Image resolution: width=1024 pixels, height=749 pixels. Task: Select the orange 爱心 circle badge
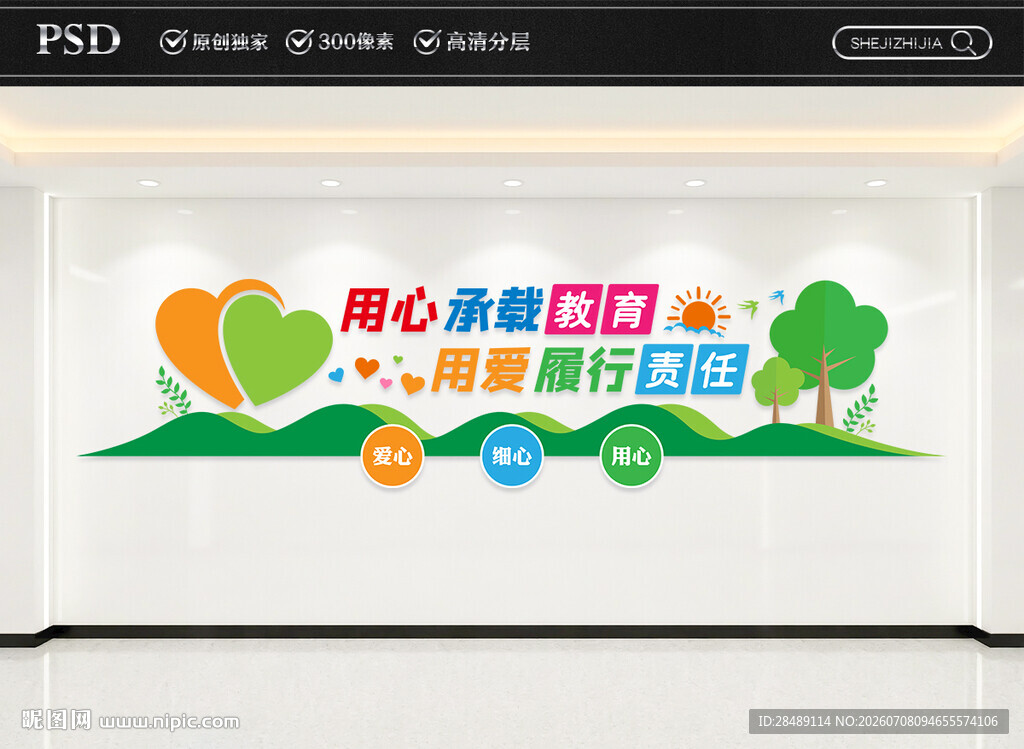(392, 456)
